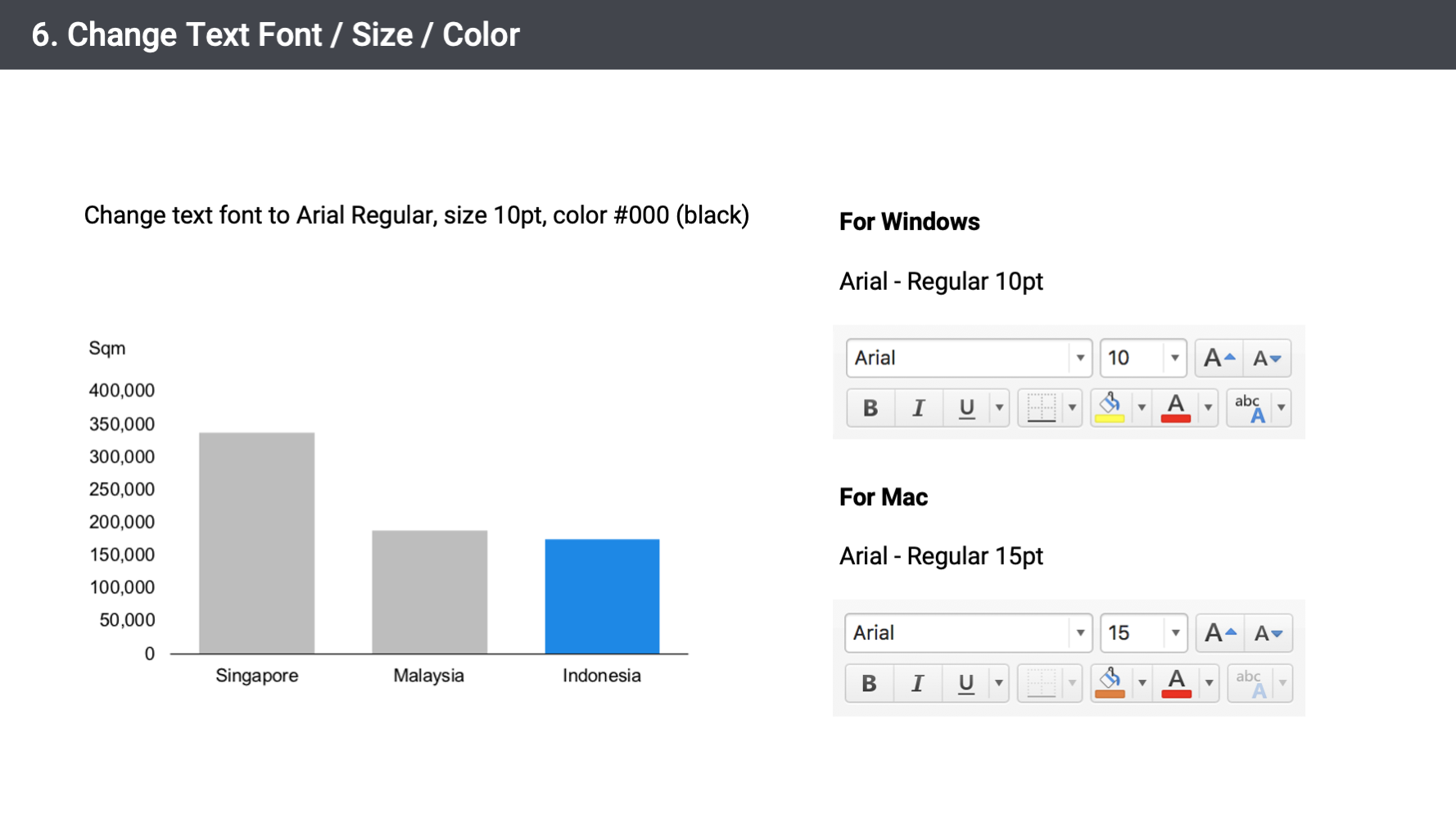Click the decrease font size icon in the Mac toolbar

pos(1268,633)
